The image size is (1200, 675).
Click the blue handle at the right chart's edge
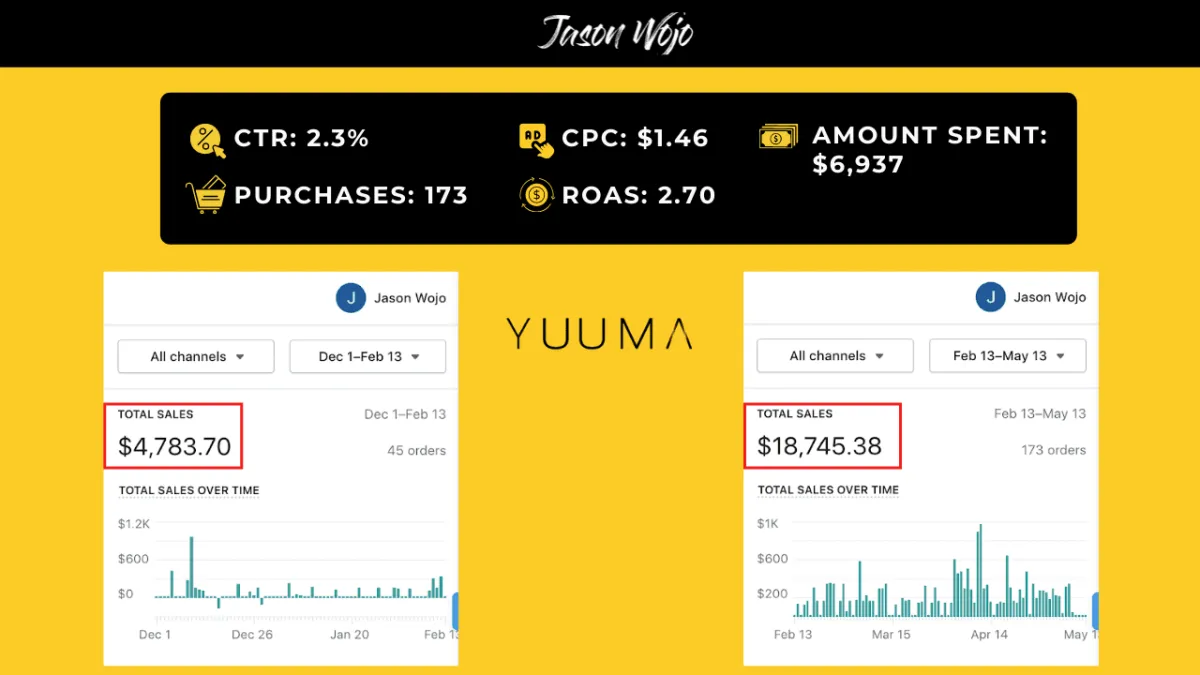tap(1095, 612)
